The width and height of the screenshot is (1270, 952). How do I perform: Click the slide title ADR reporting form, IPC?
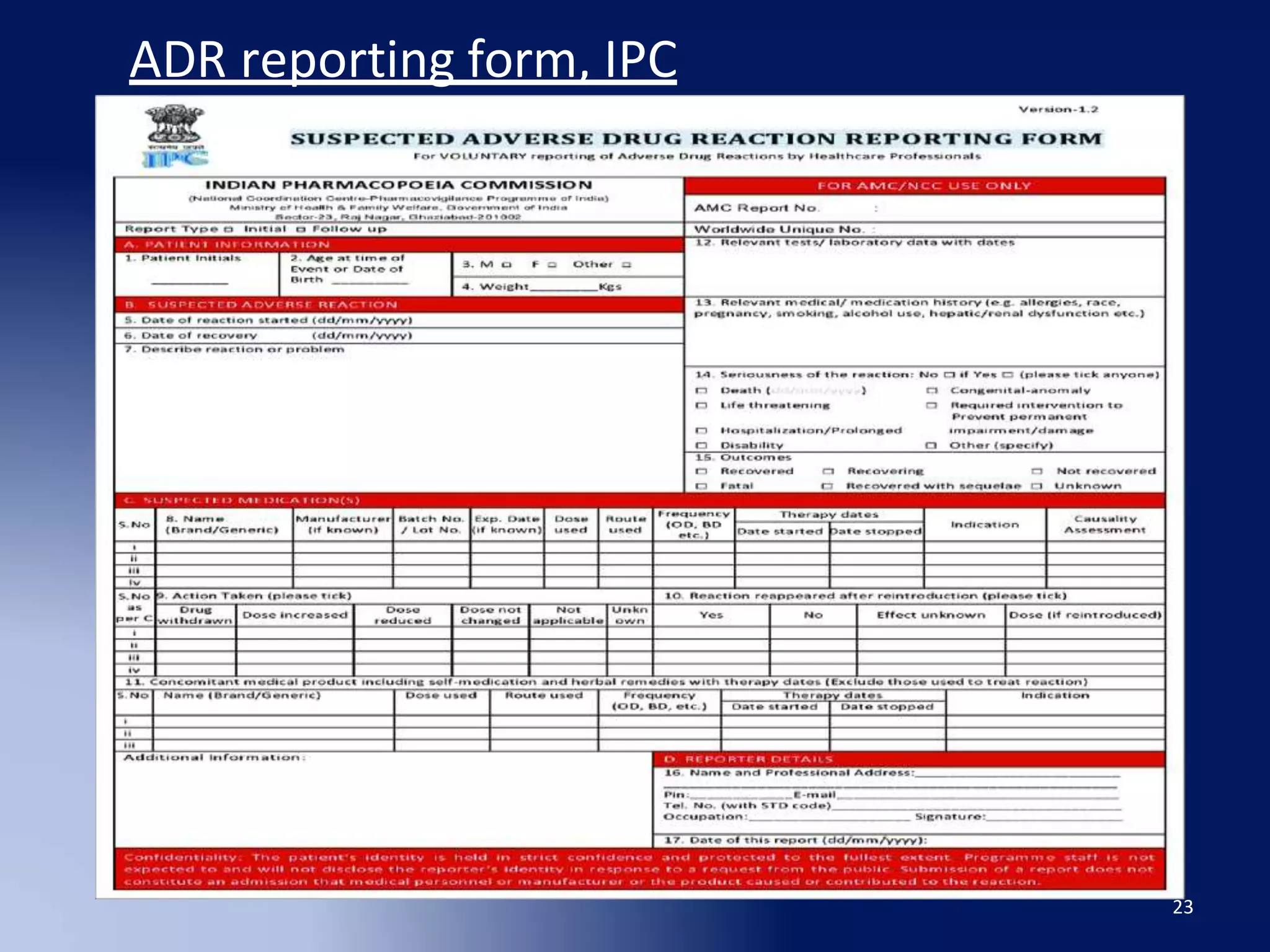pos(403,59)
